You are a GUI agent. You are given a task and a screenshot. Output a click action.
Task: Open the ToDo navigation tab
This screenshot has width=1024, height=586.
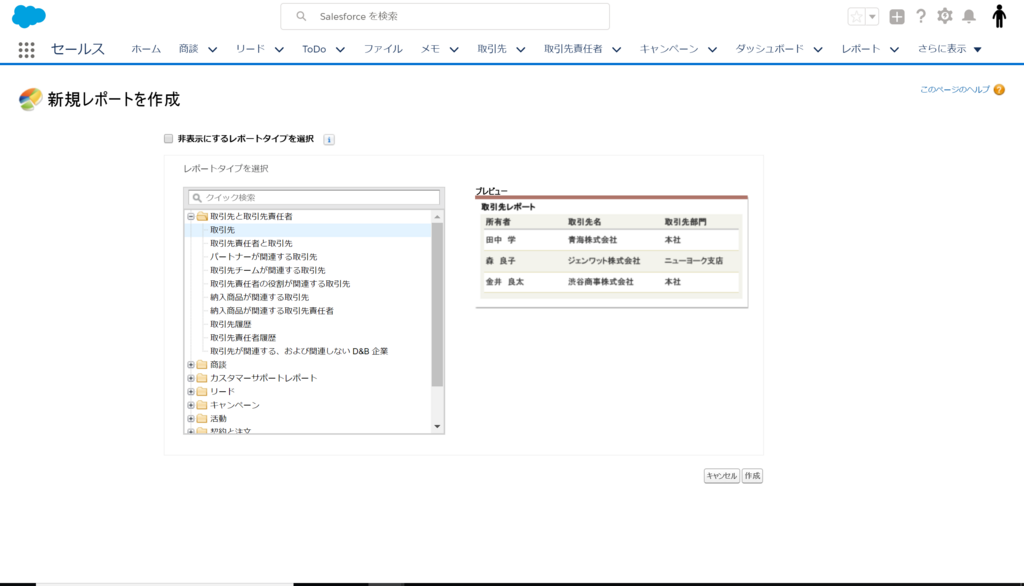click(314, 49)
